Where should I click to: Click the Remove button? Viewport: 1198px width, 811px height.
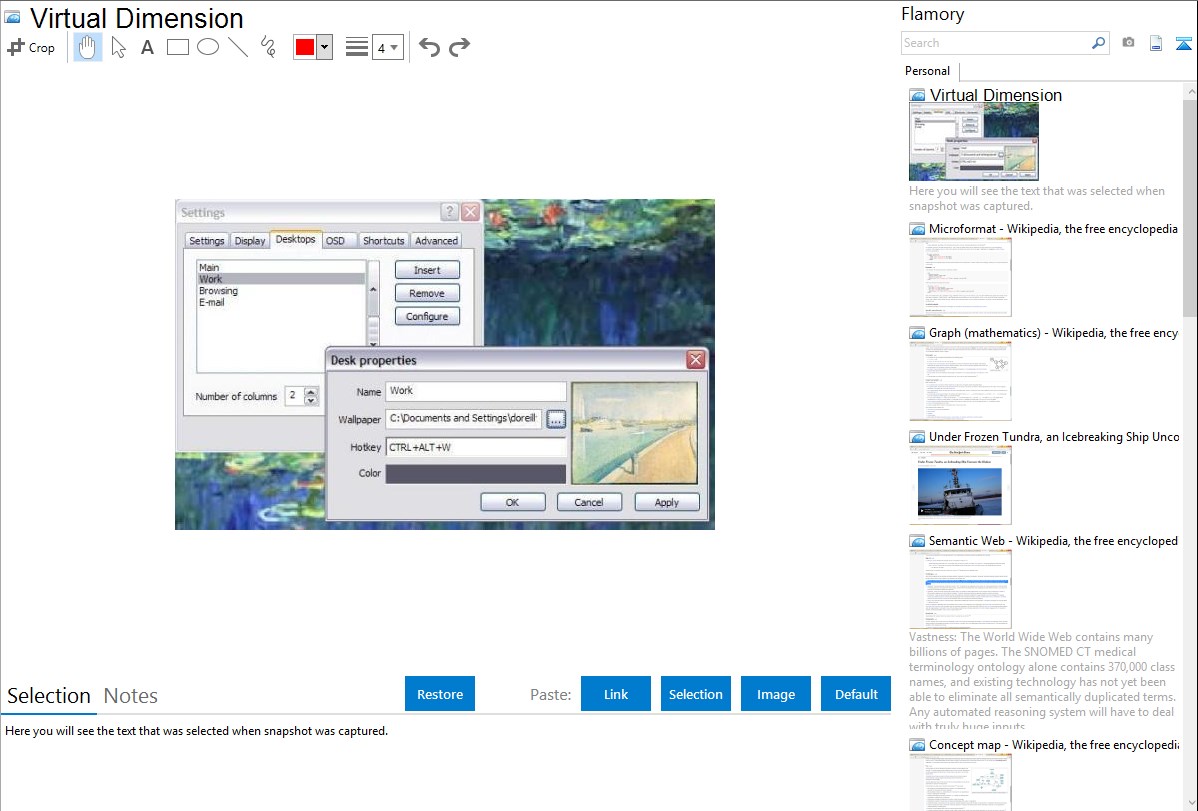point(427,293)
